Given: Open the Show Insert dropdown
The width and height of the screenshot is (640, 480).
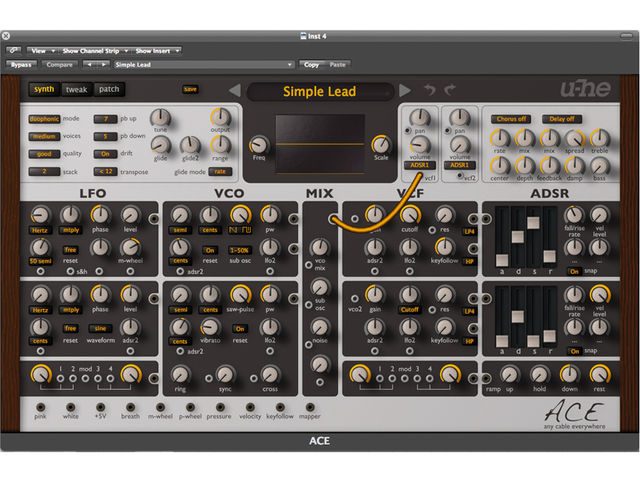Looking at the screenshot, I should pos(157,51).
